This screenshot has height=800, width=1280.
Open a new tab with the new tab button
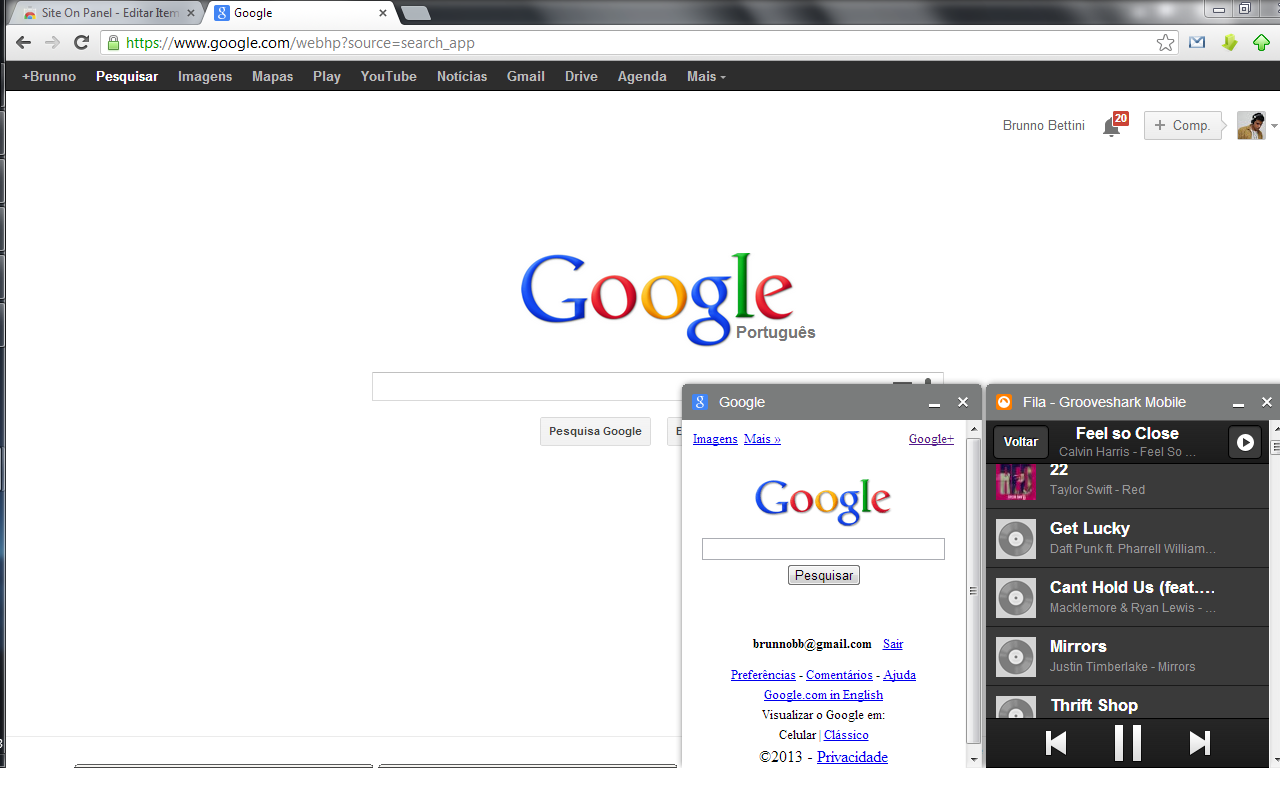[x=415, y=13]
